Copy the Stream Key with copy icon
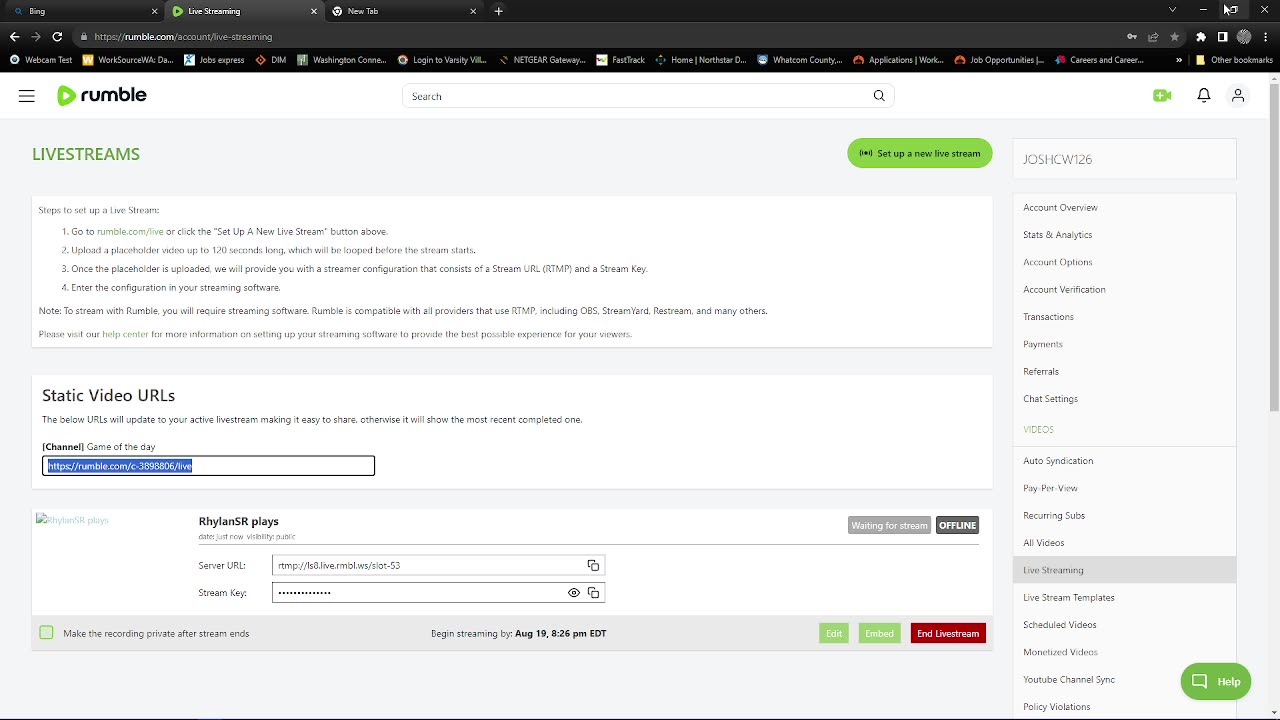Screen dimensions: 1280x720 (x=593, y=593)
